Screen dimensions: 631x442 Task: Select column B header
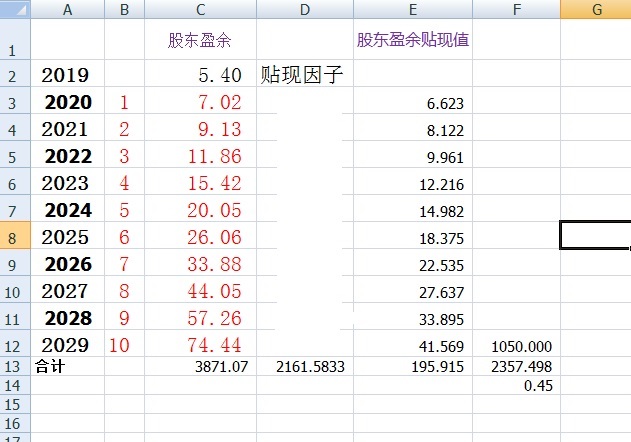click(124, 9)
